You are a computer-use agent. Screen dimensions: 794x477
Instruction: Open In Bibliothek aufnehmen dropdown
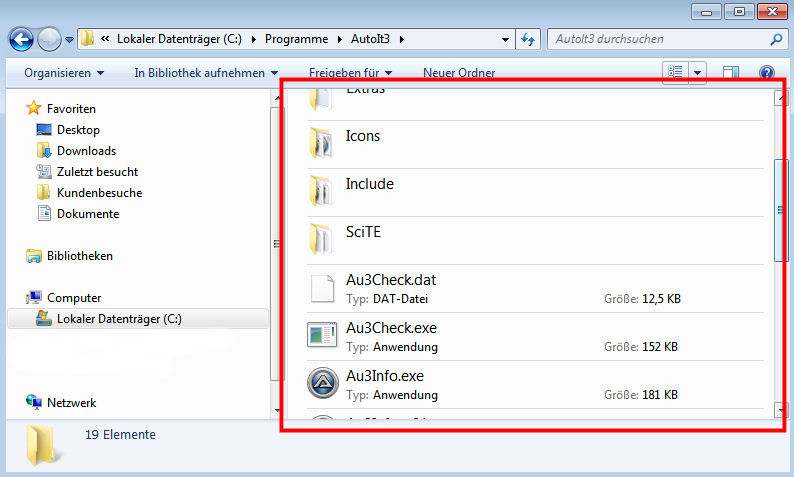coord(206,73)
